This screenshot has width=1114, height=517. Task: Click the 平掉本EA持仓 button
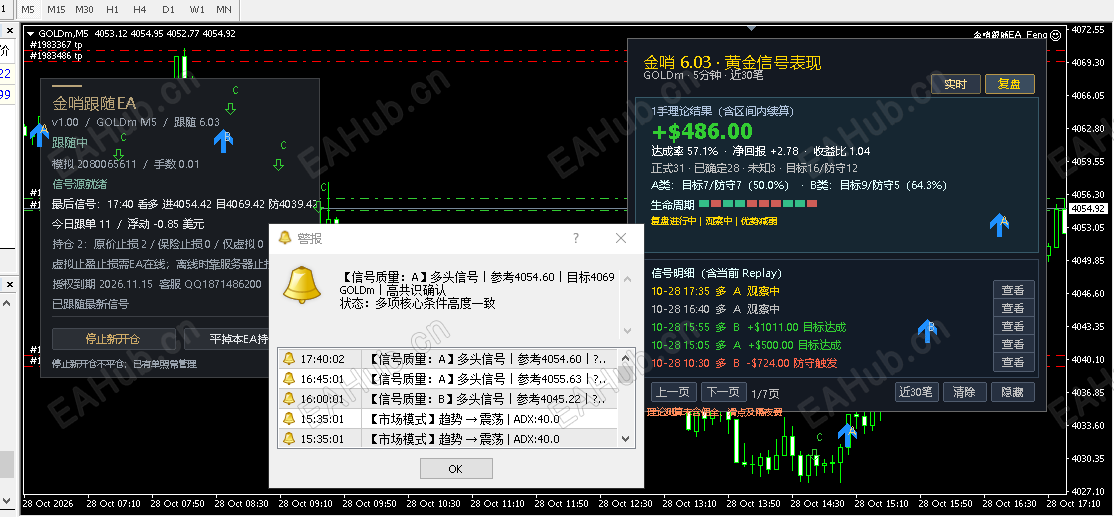[x=229, y=339]
